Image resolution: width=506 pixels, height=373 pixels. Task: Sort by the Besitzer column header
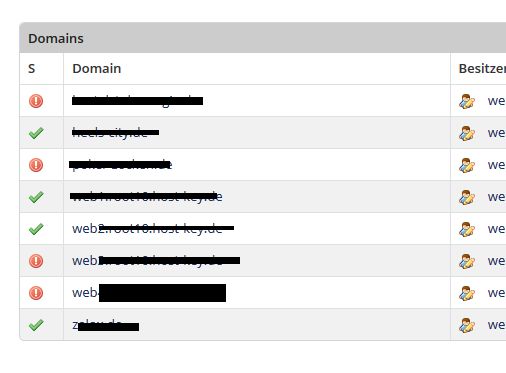point(482,69)
